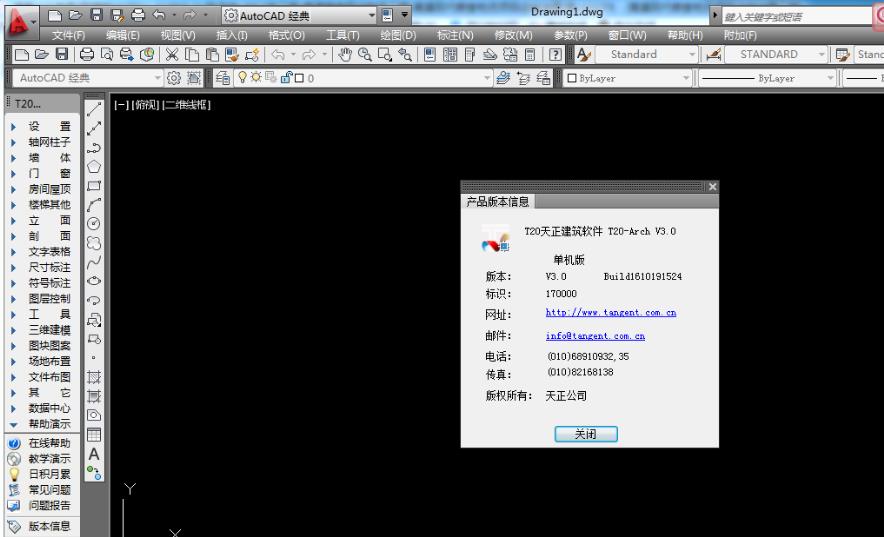Screen dimensions: 884x537
Task: Open the 绘图(D) menu
Action: [x=398, y=35]
